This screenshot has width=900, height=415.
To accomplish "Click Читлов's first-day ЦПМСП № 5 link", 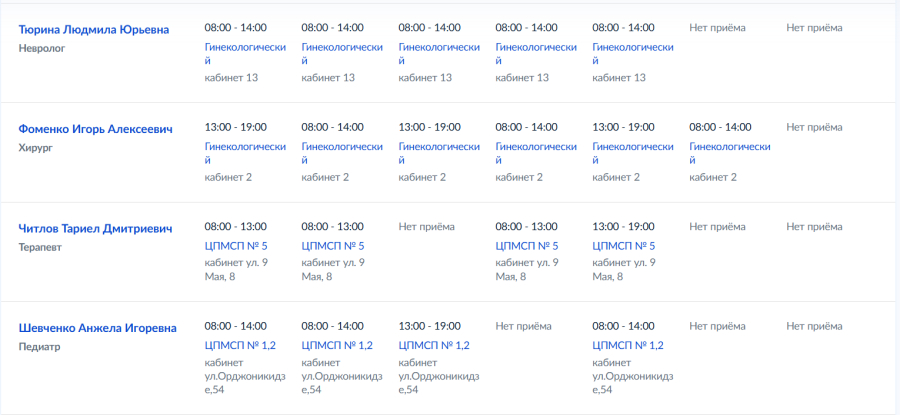I will [236, 246].
